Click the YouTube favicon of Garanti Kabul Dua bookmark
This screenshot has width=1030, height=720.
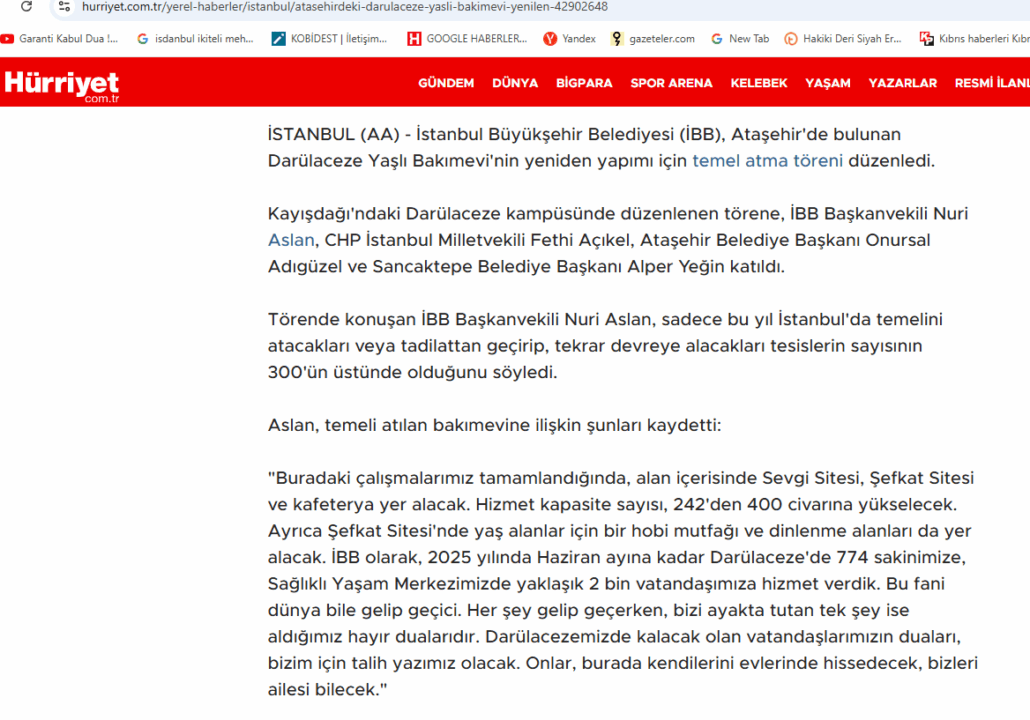tap(7, 39)
